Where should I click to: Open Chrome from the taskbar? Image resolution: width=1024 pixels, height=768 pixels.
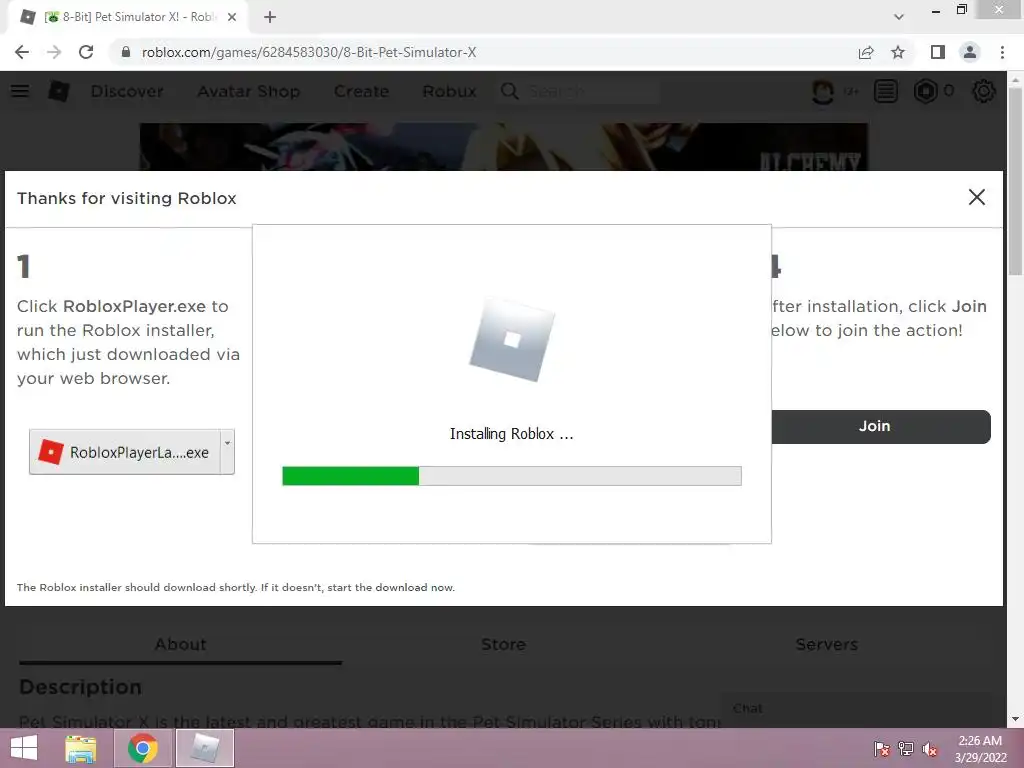coord(143,748)
